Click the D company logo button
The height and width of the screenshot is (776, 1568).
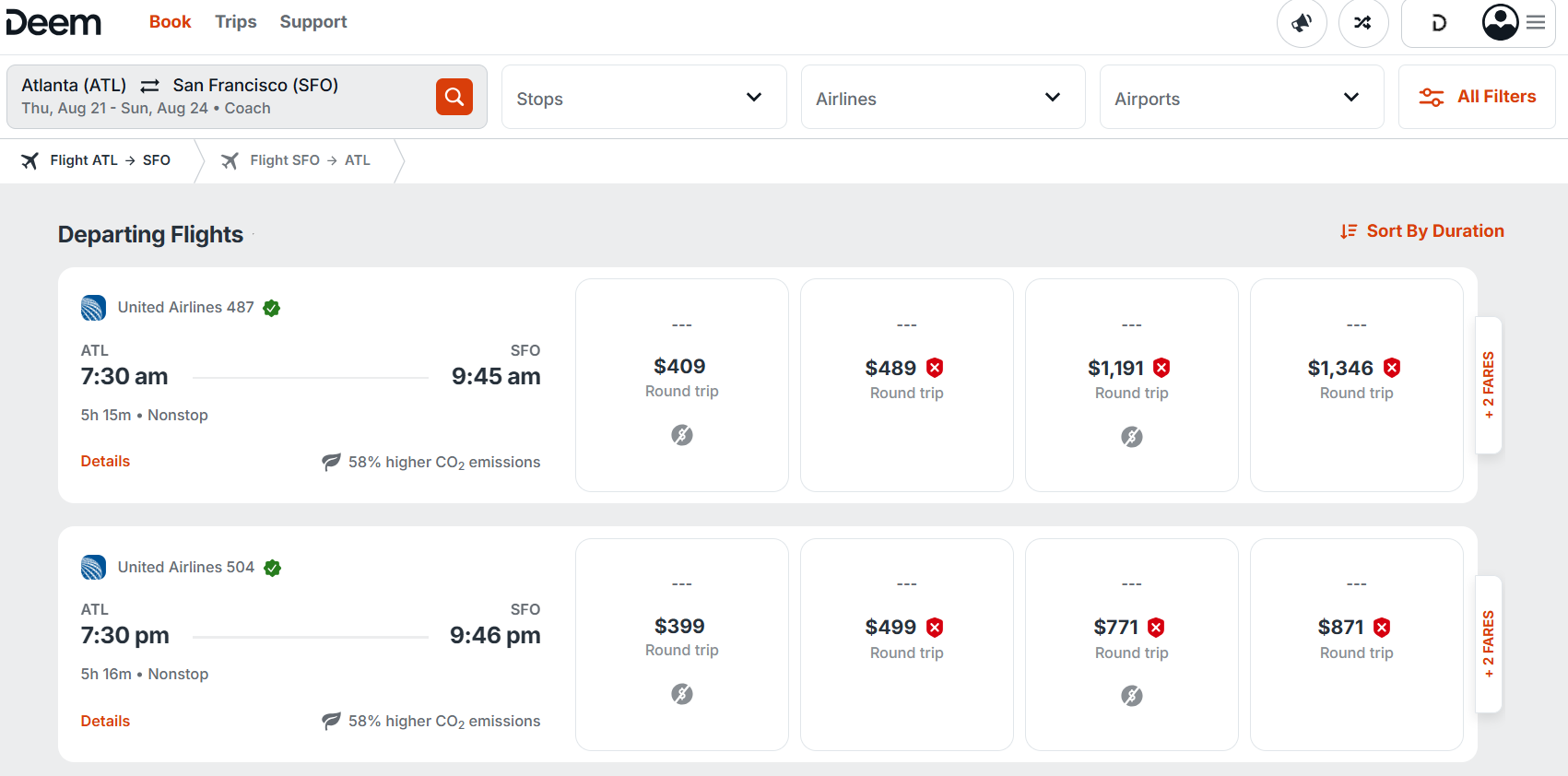pyautogui.click(x=1439, y=23)
